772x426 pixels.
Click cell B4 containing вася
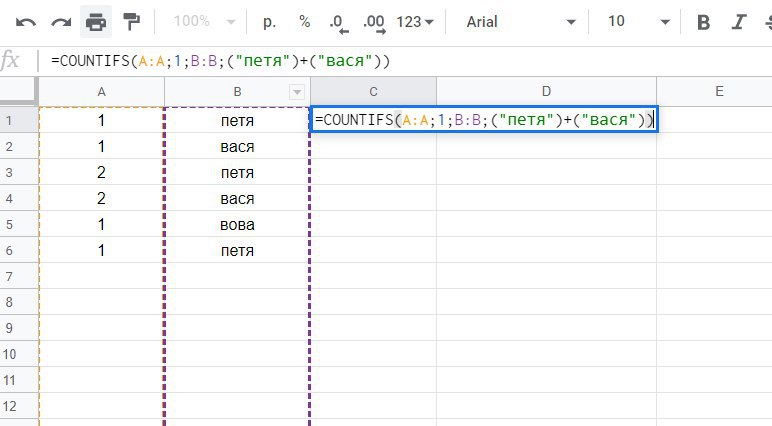pyautogui.click(x=237, y=198)
